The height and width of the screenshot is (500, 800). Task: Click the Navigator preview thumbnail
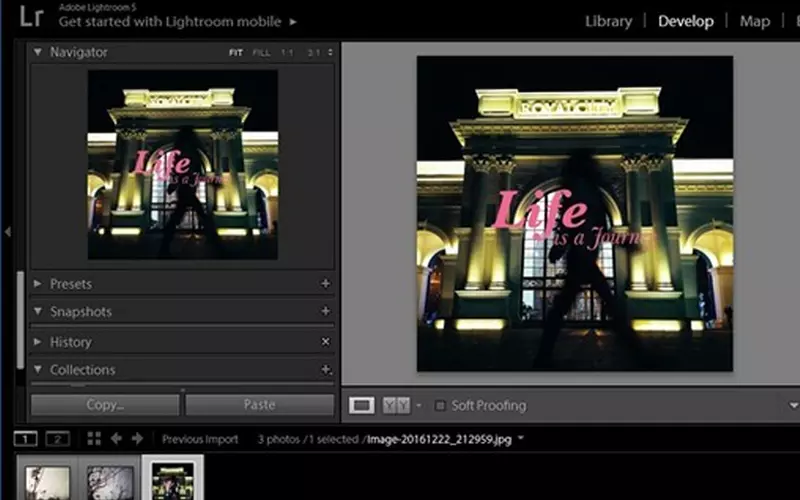183,164
